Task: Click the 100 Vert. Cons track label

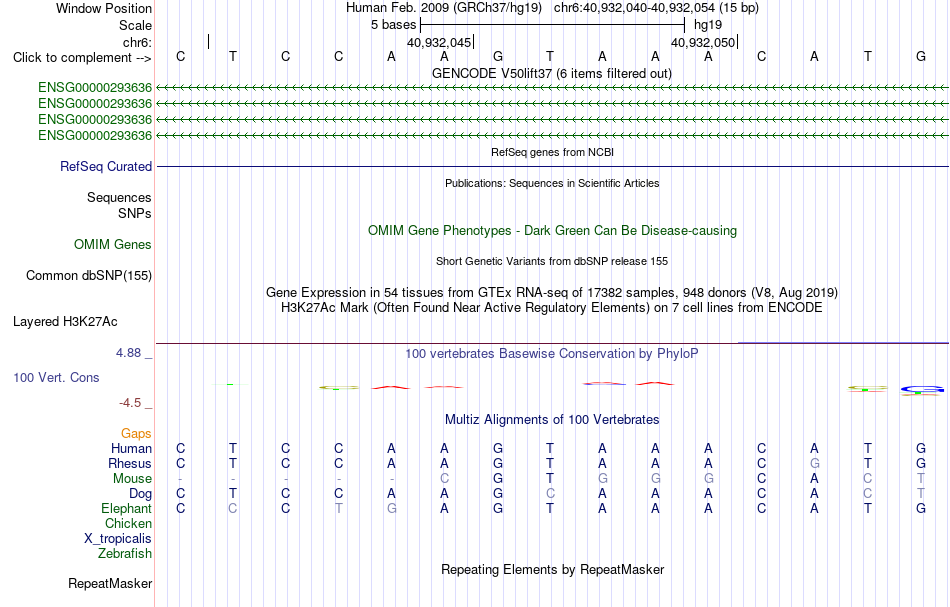Action: tap(56, 377)
